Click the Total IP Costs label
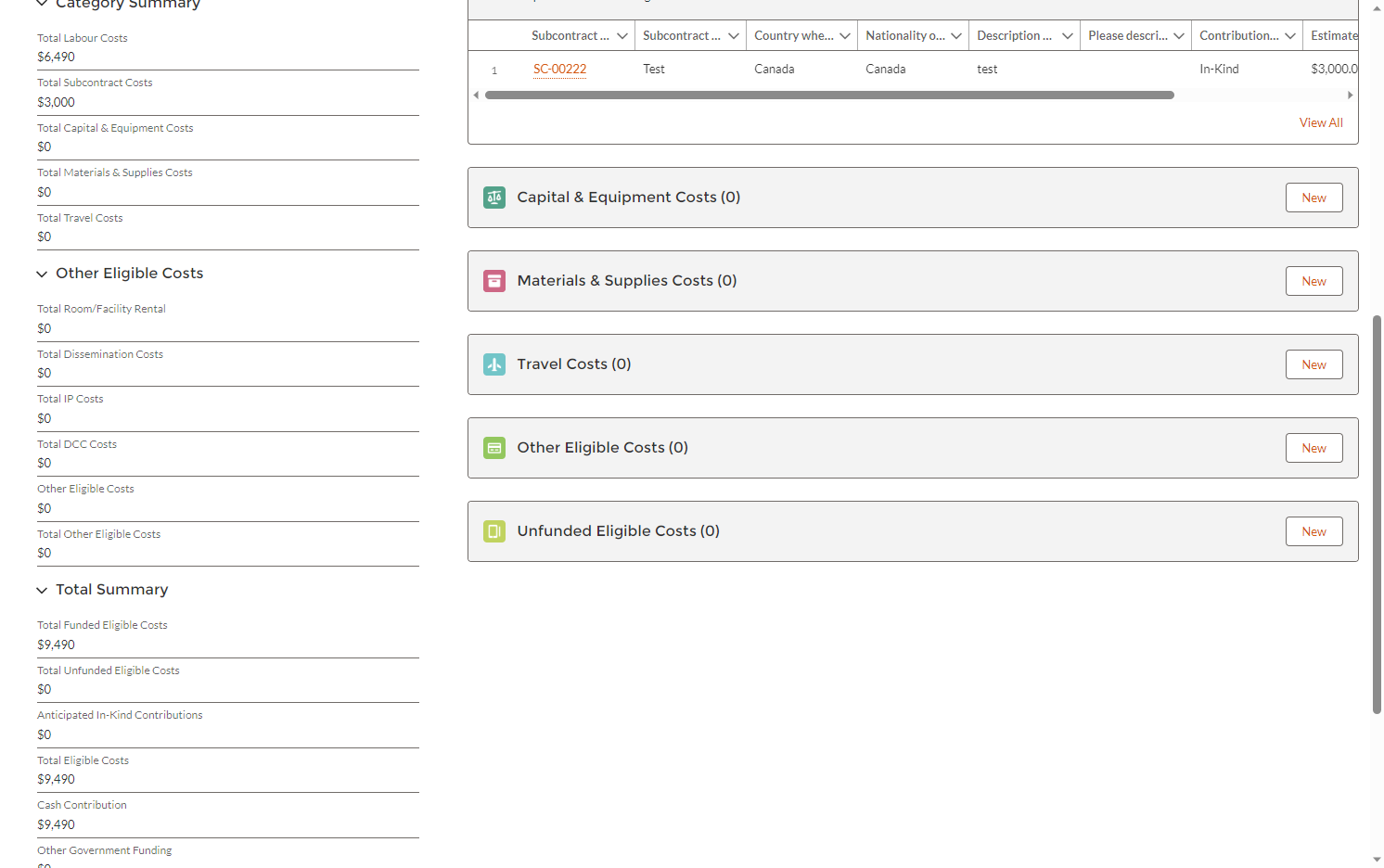This screenshot has height=868, width=1384. point(70,399)
